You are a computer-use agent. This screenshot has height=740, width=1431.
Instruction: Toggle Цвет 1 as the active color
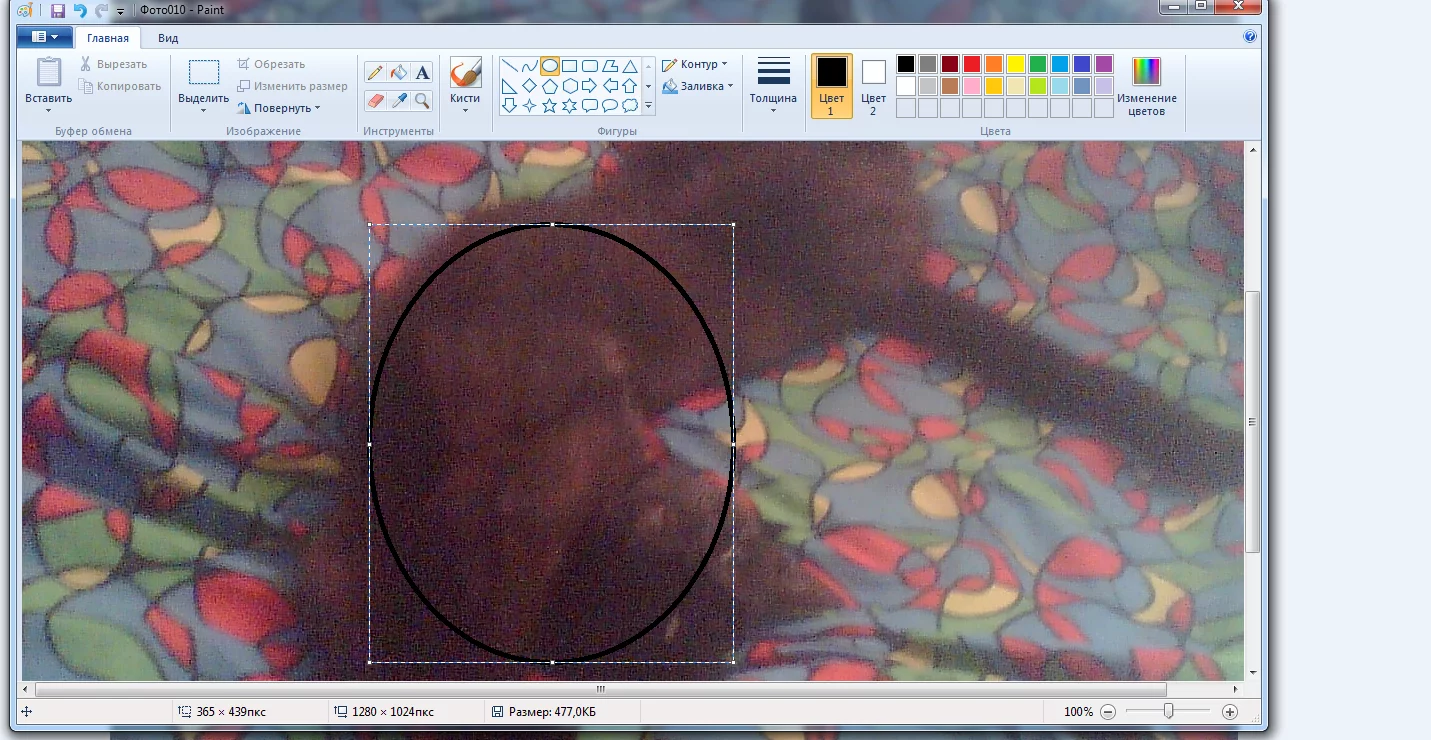(831, 85)
